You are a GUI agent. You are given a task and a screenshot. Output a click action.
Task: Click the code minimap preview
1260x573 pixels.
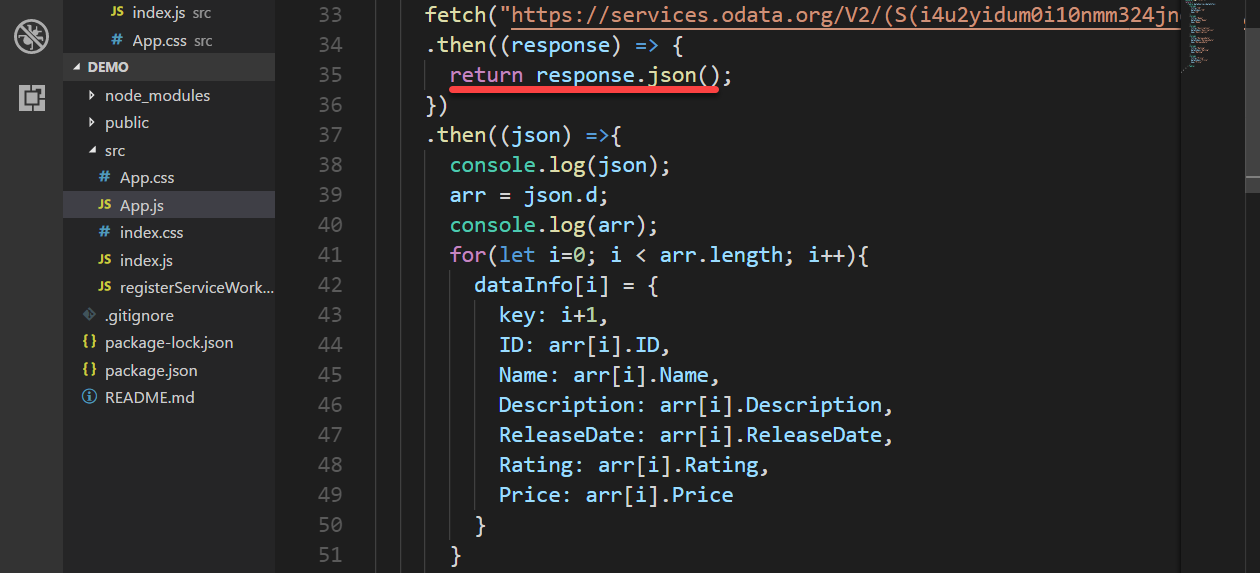[x=1208, y=40]
